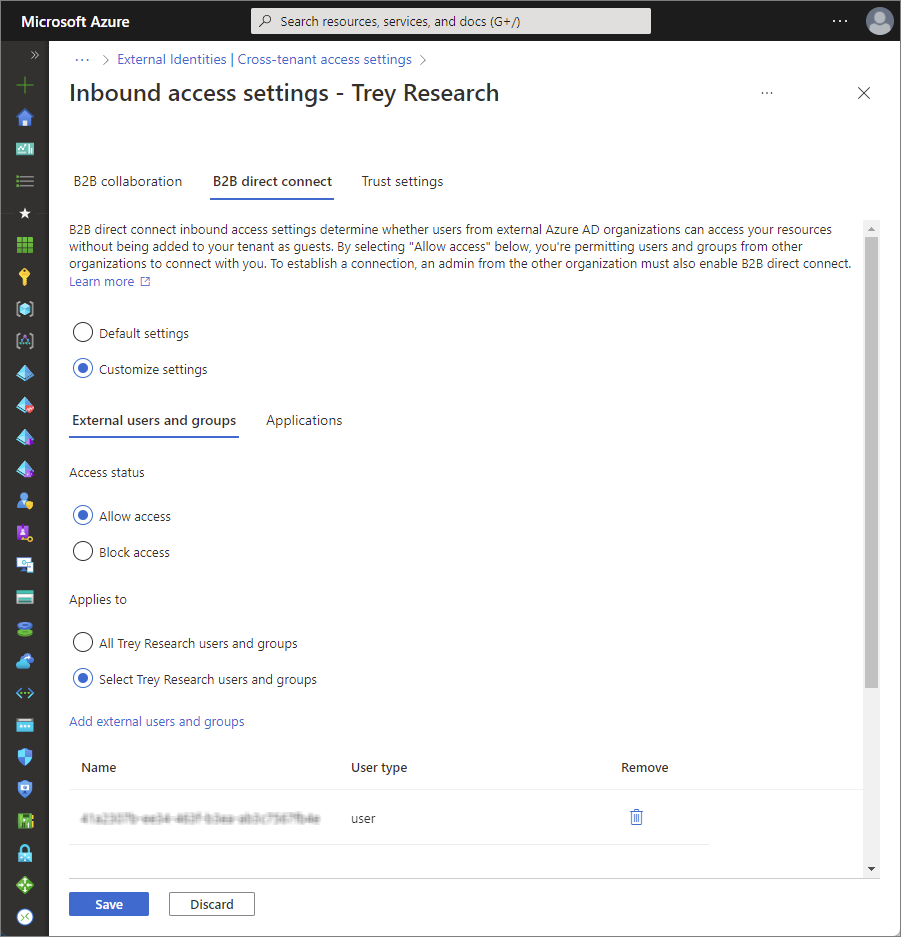901x937 pixels.
Task: Select the Default settings radio button
Action: coord(83,333)
